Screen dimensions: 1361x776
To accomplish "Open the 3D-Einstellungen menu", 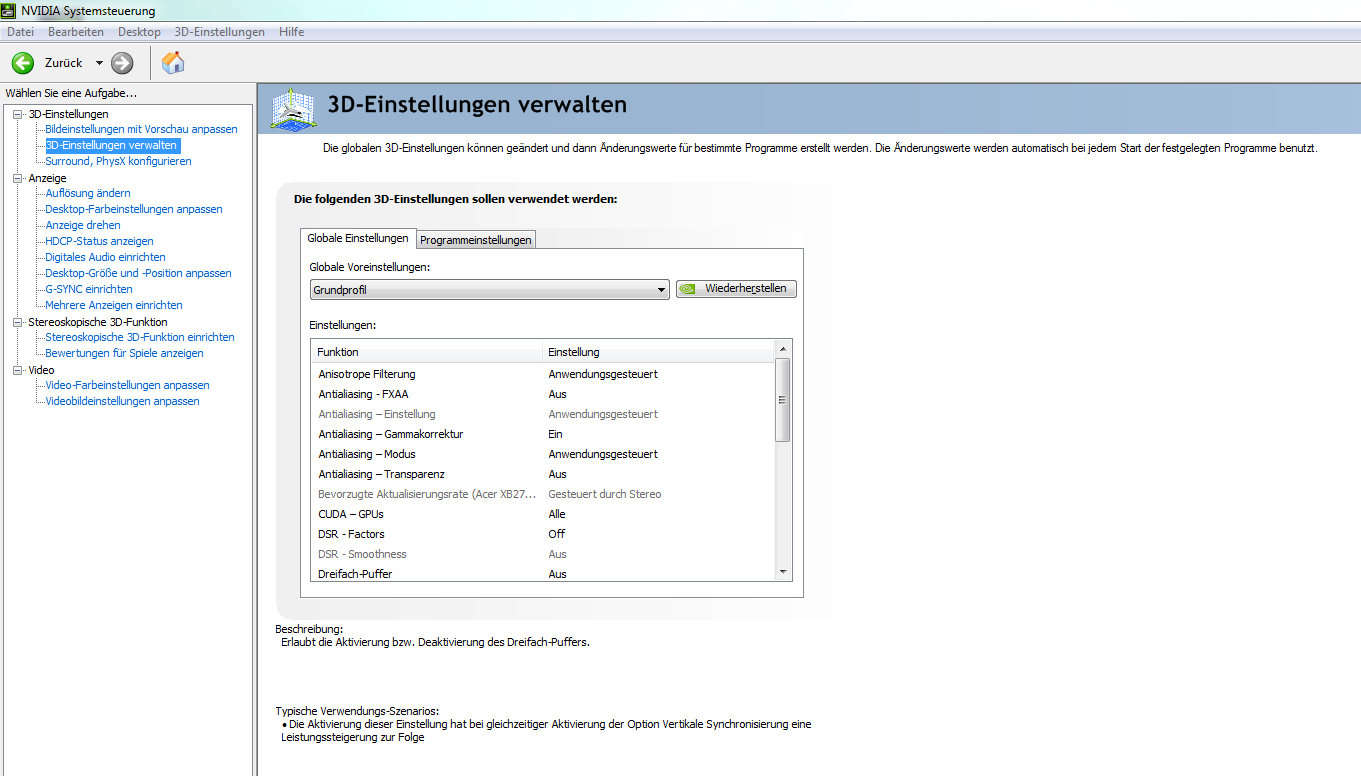I will click(x=220, y=32).
